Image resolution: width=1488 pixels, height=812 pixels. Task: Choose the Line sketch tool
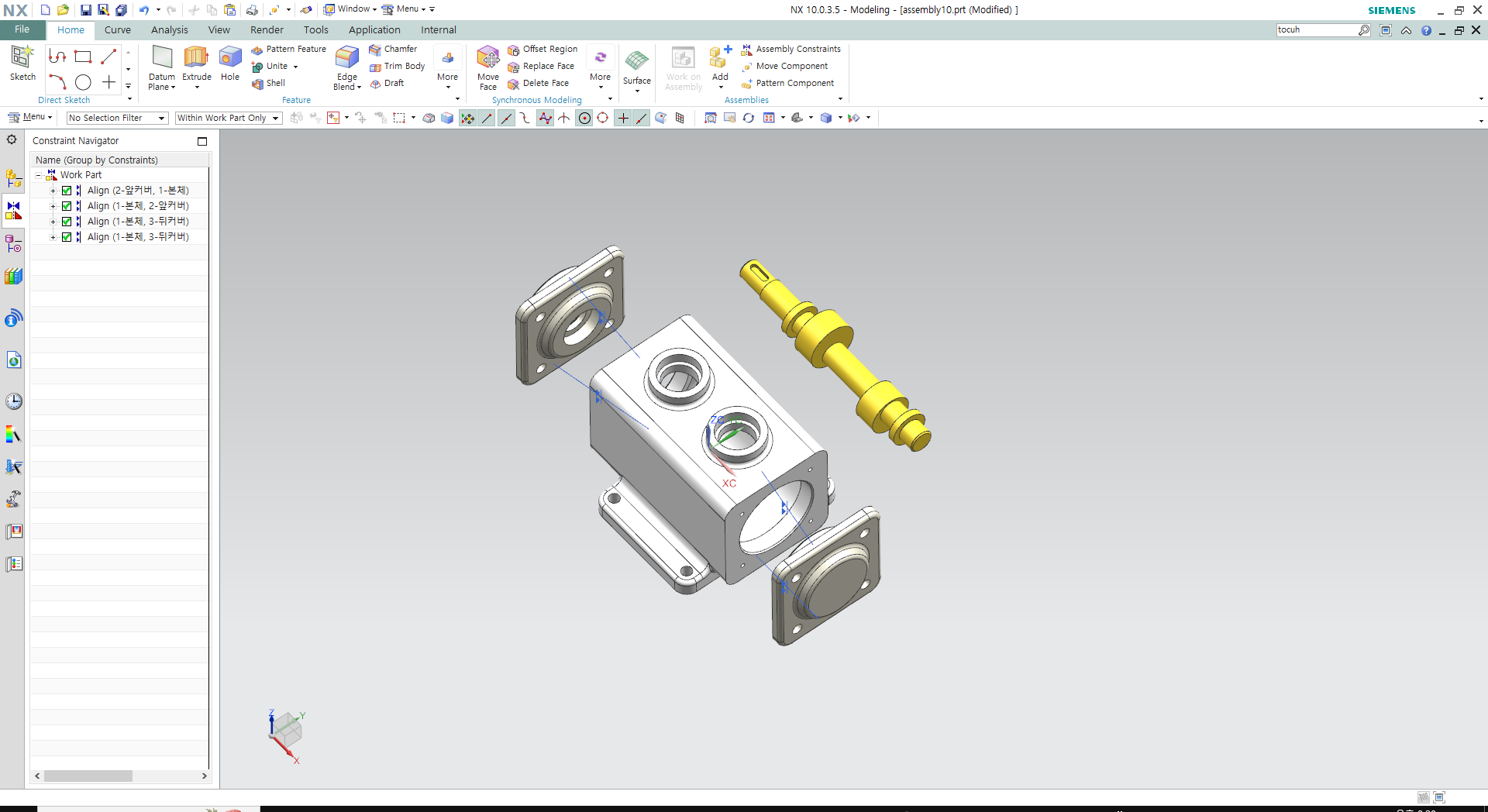pos(108,57)
